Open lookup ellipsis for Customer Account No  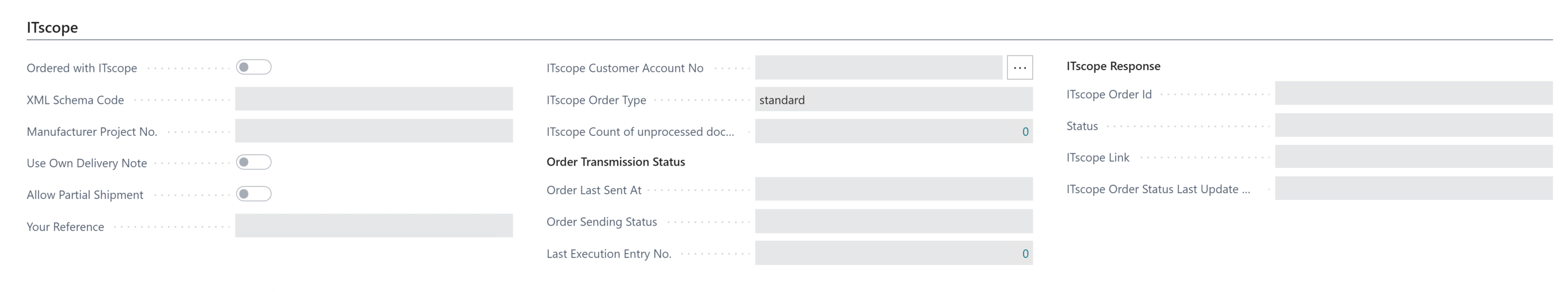click(1020, 68)
